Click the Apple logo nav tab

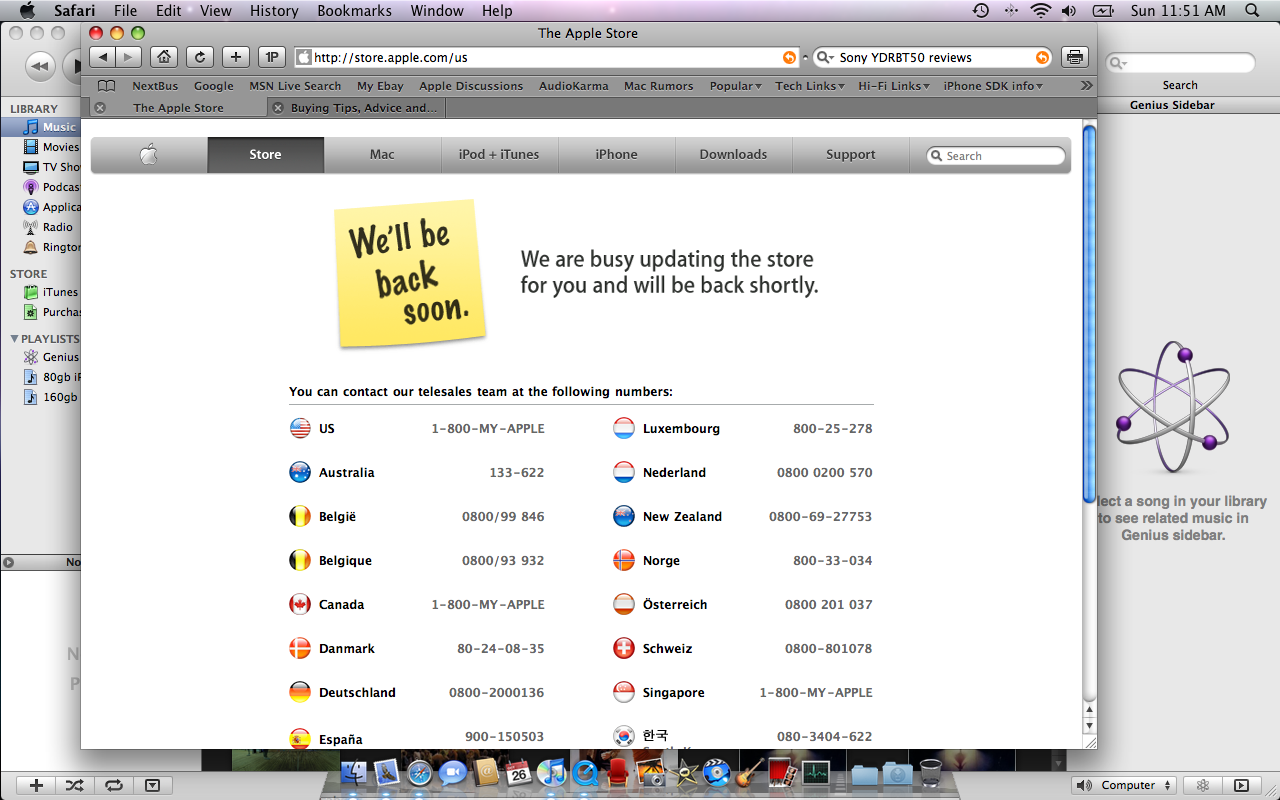149,154
